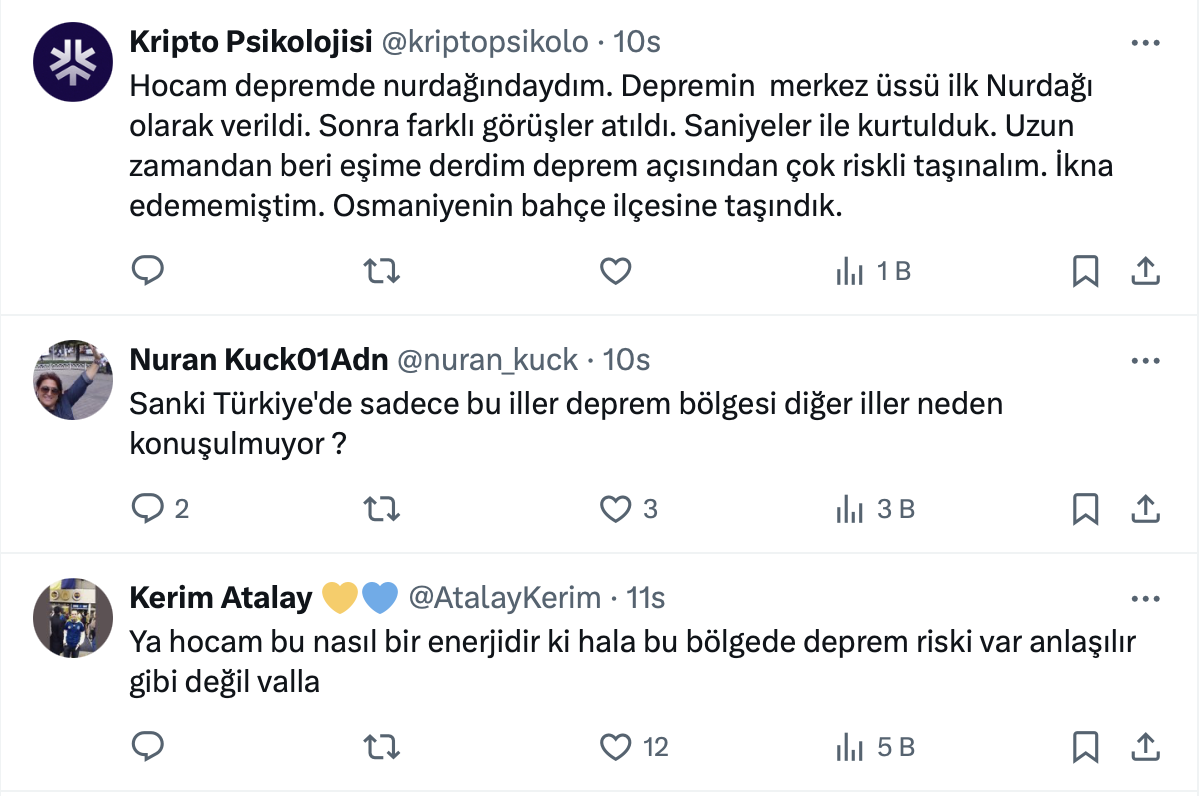
Task: Retweet Kripto Psikolojisi's earthquake post
Action: (380, 271)
